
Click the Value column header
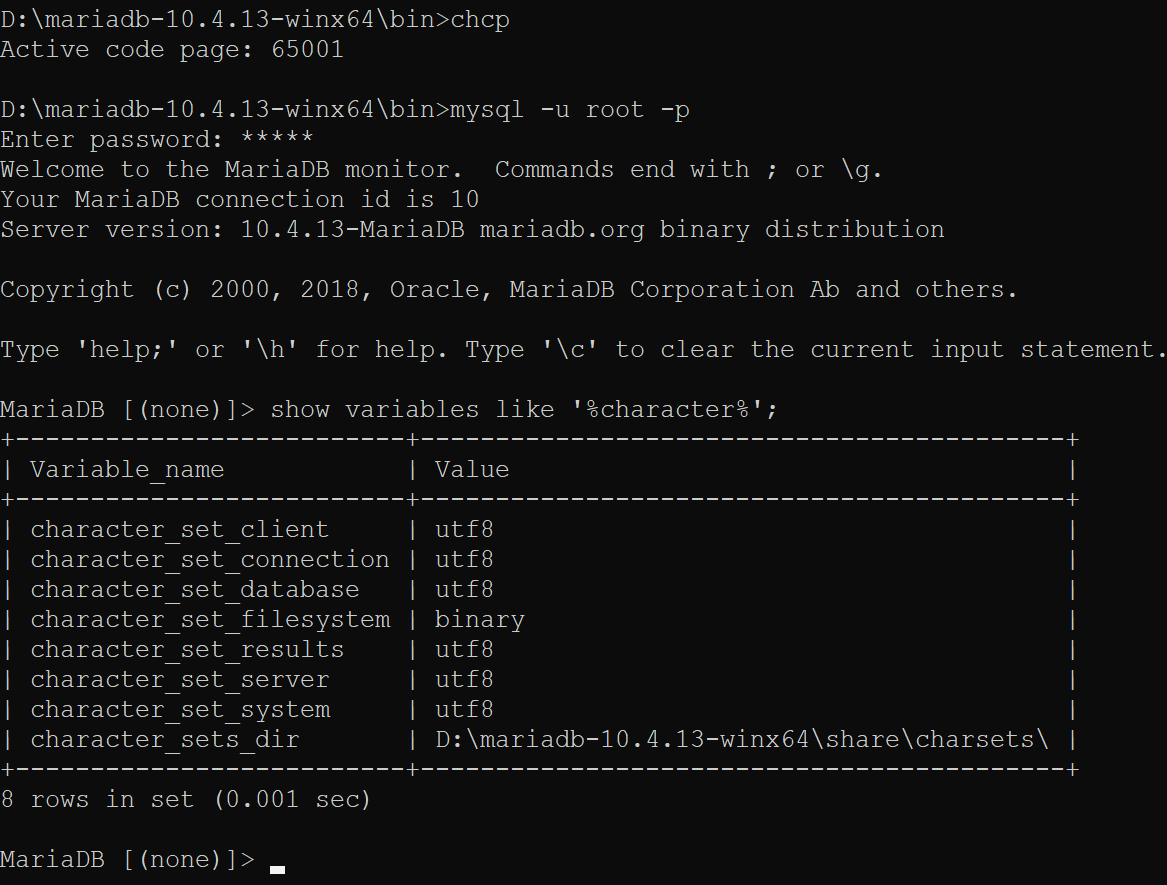point(472,469)
